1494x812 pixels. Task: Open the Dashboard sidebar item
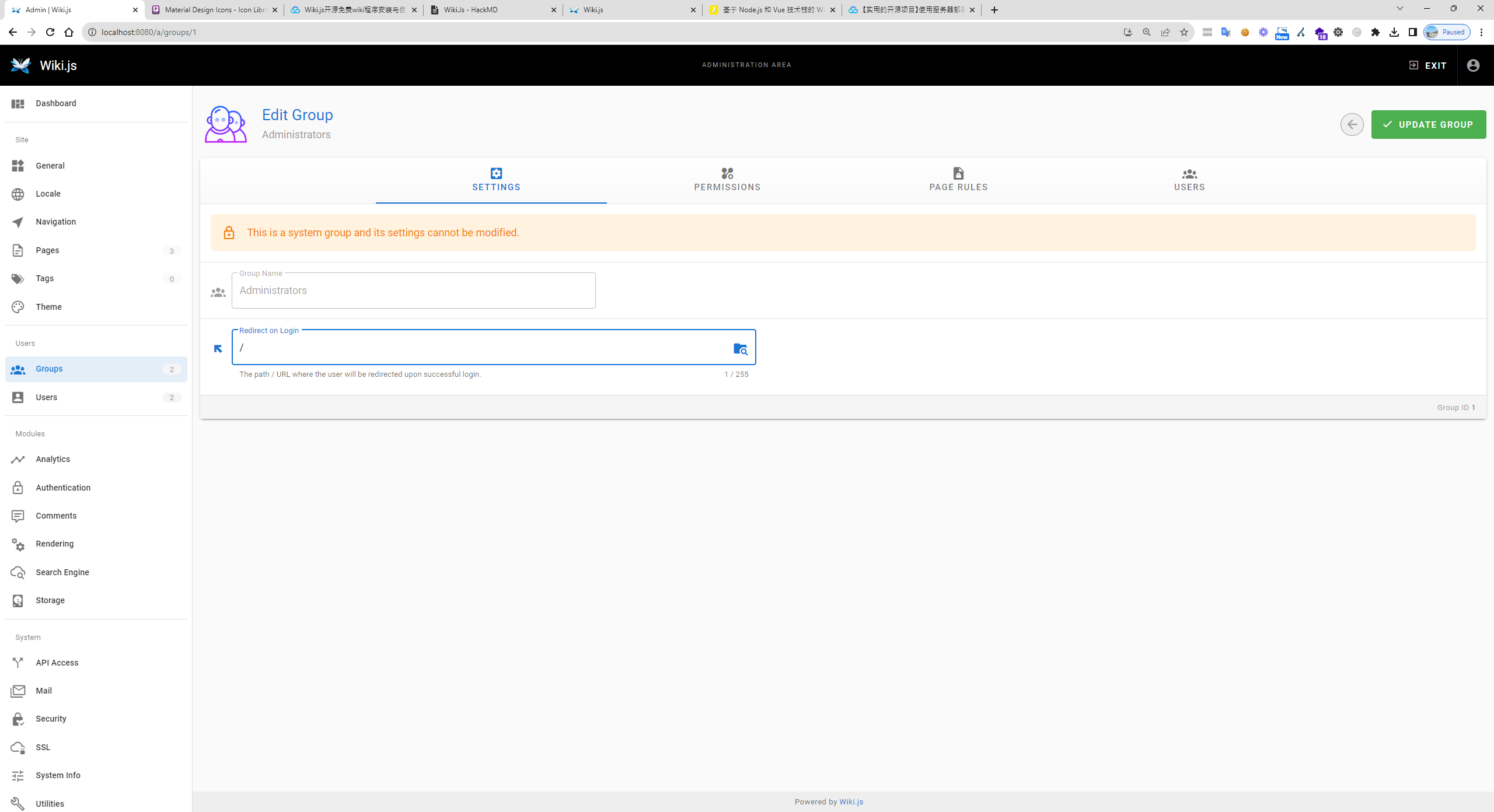[x=55, y=103]
